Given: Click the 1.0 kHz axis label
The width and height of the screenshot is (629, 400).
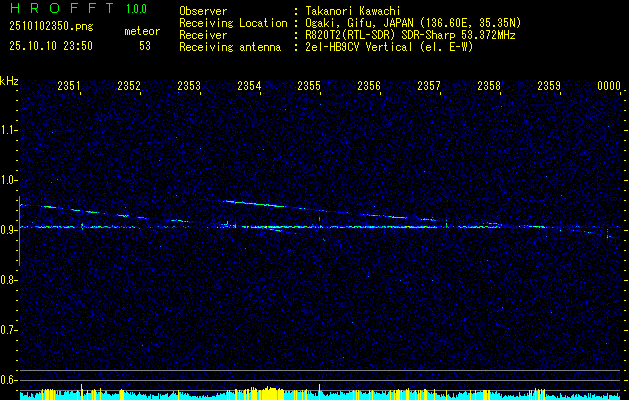Looking at the screenshot, I should coord(8,181).
